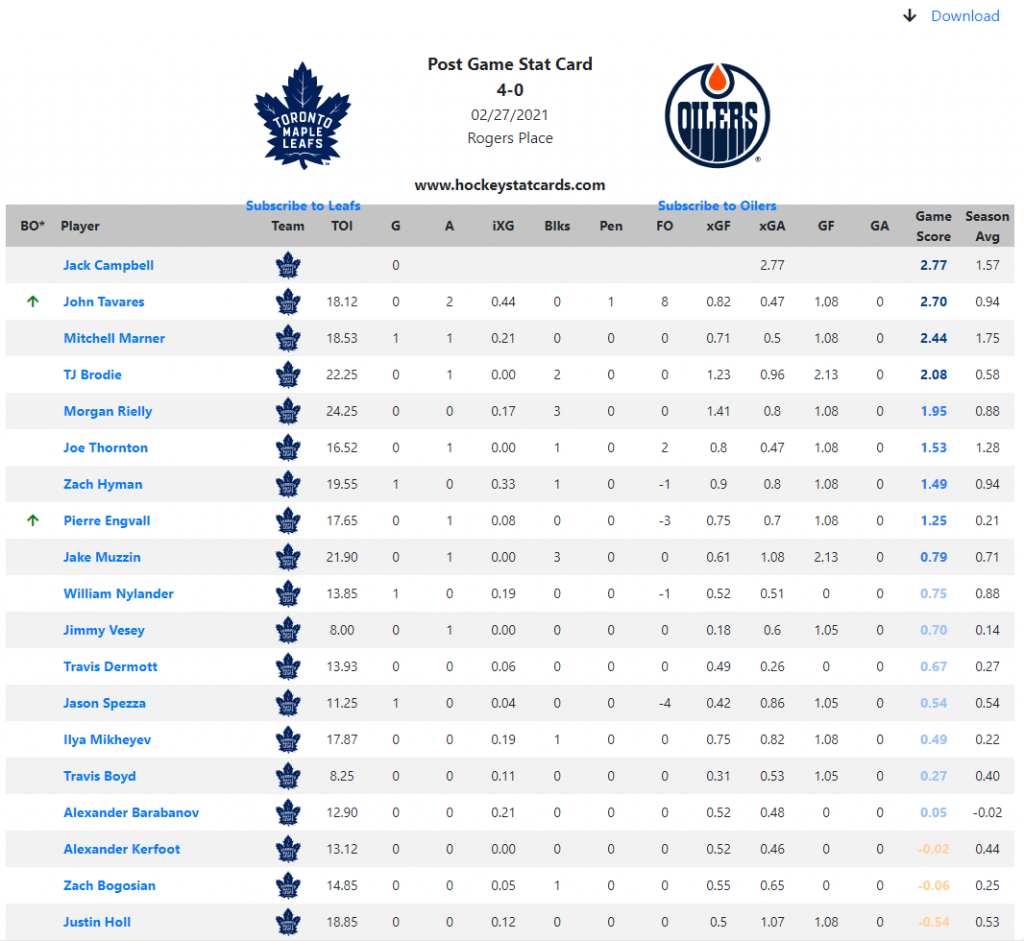Click the xGF column header

point(718,226)
